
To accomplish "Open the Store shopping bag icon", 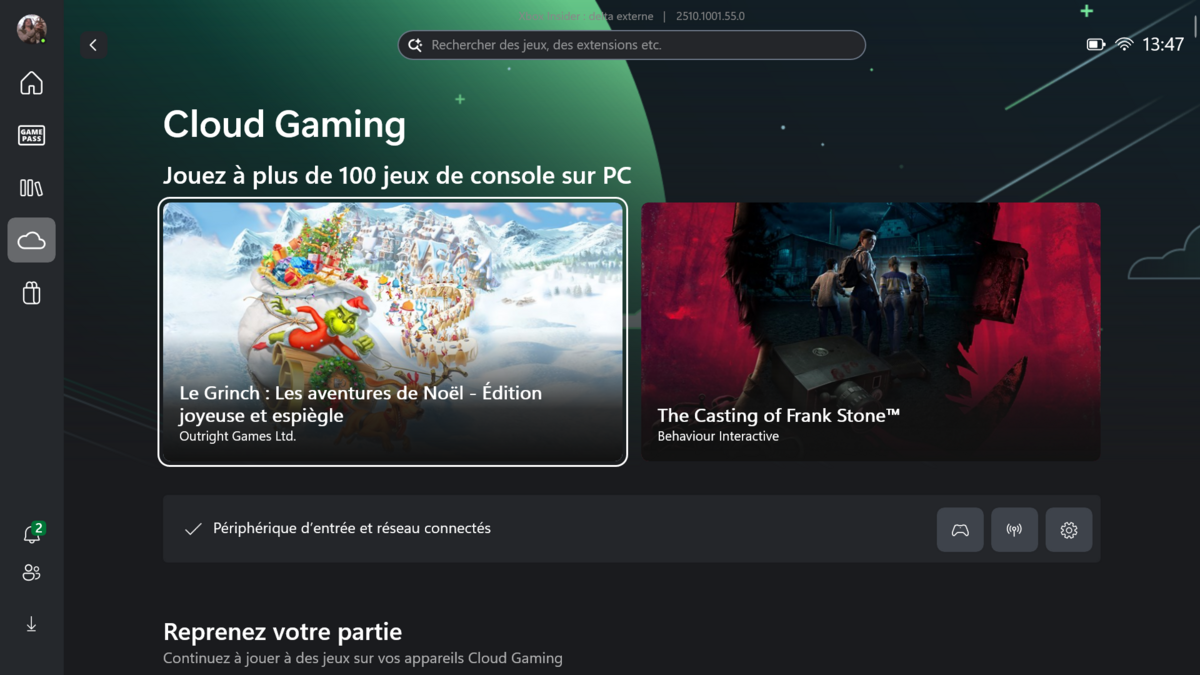I will (31, 293).
